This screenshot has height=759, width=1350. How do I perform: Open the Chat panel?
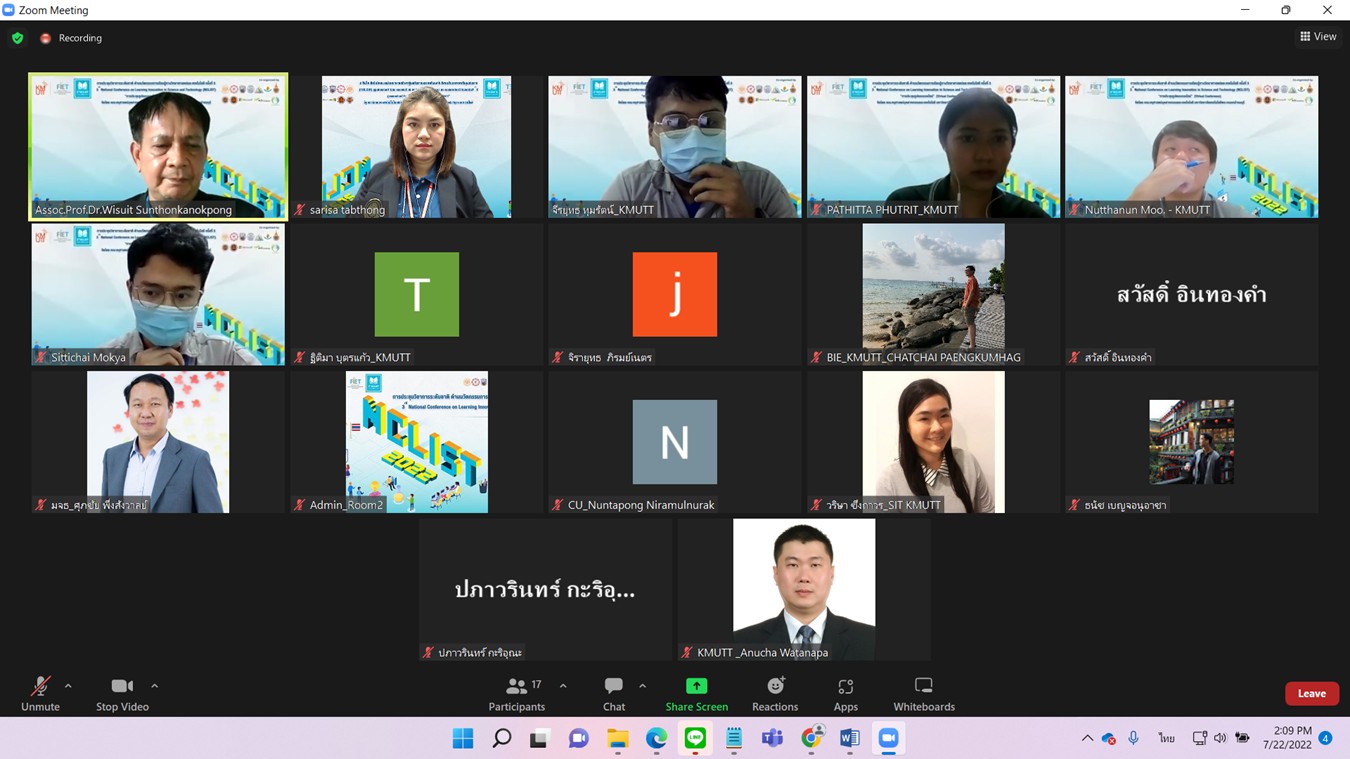[x=614, y=693]
